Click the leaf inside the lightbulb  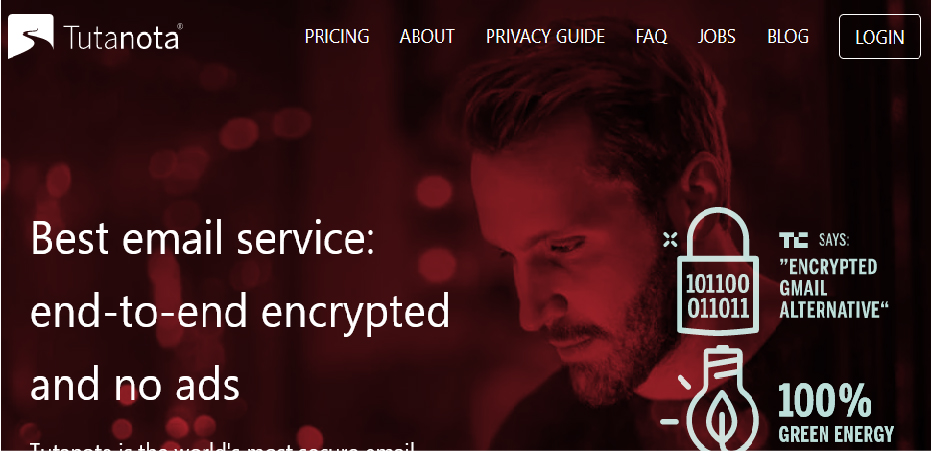(722, 419)
